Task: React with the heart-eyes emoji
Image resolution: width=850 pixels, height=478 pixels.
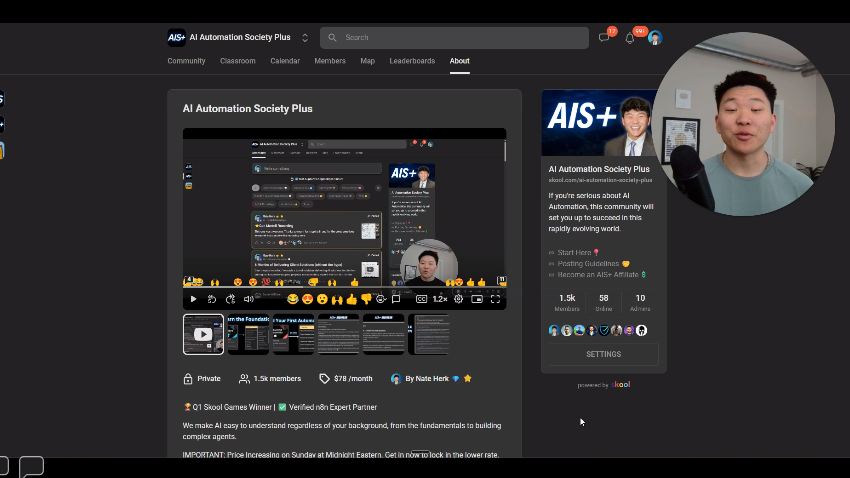Action: tap(307, 299)
